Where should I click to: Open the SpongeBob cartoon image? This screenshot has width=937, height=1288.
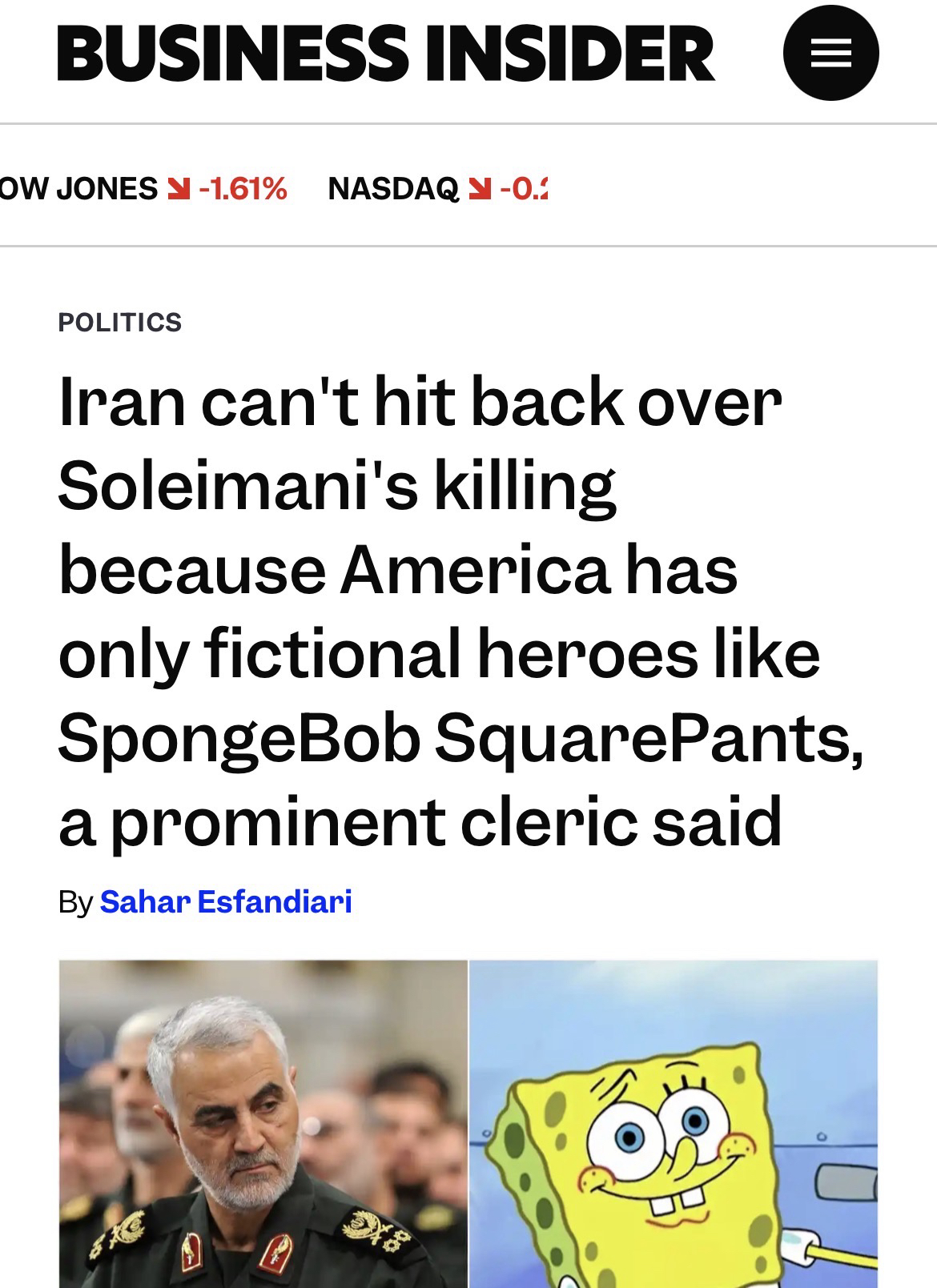pos(673,1122)
